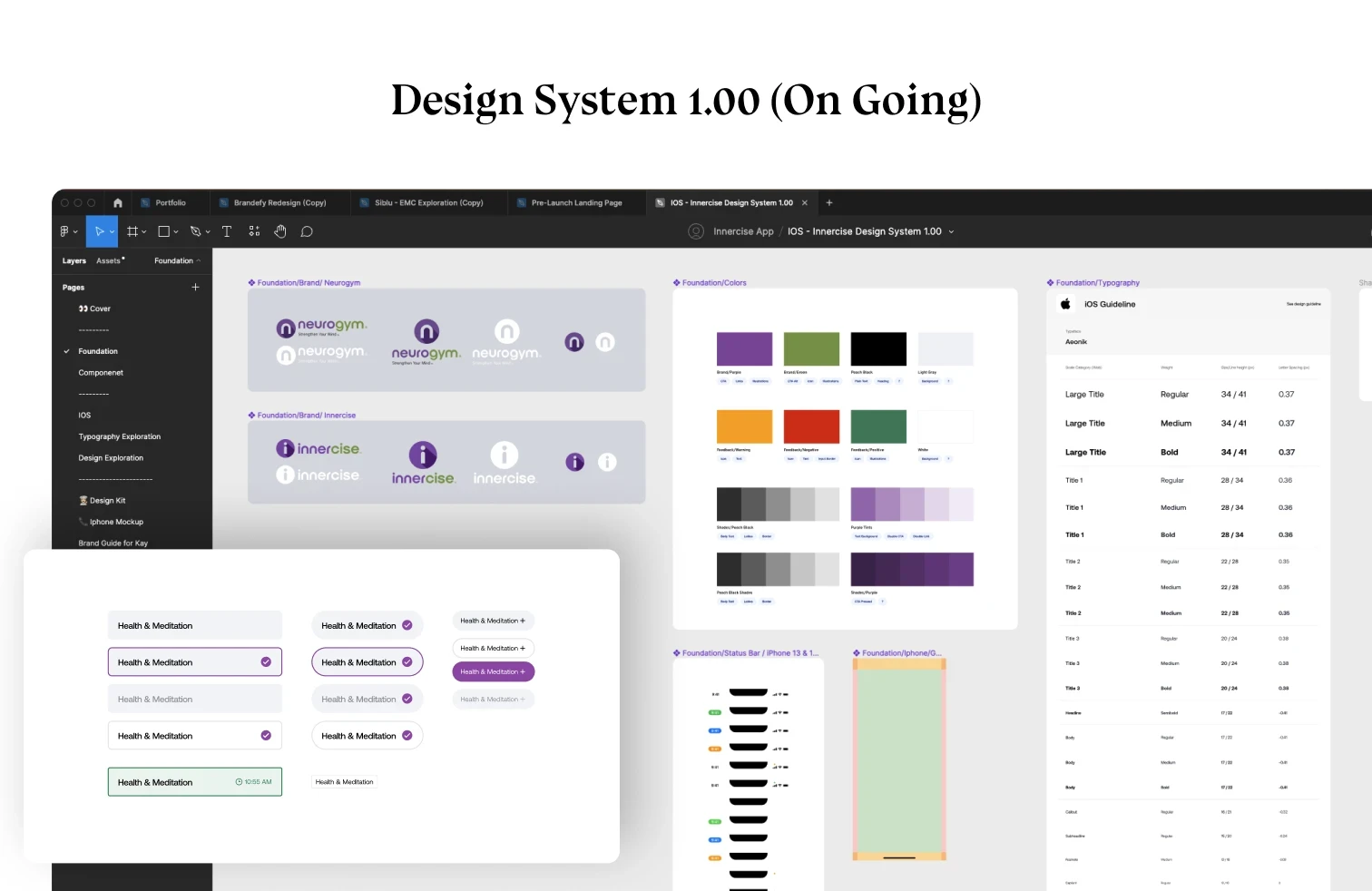The image size is (1372, 891).
Task: Select the small white Neurogym round icon
Action: pos(605,342)
